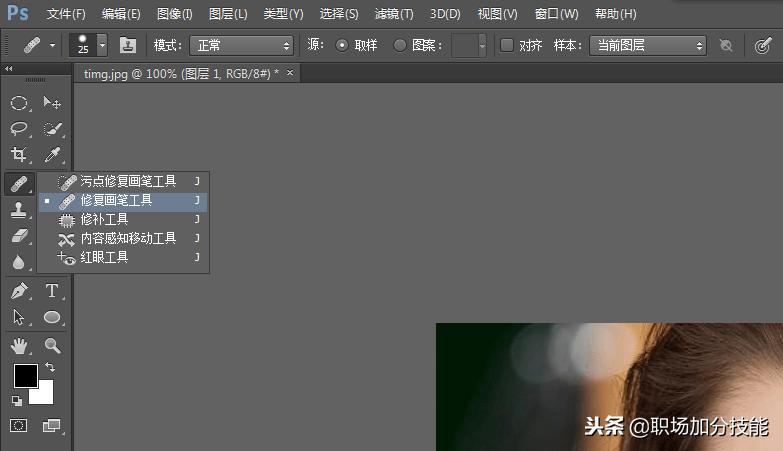Open the 滤镜(T) menu
Viewport: 783px width, 451px height.
tap(394, 13)
